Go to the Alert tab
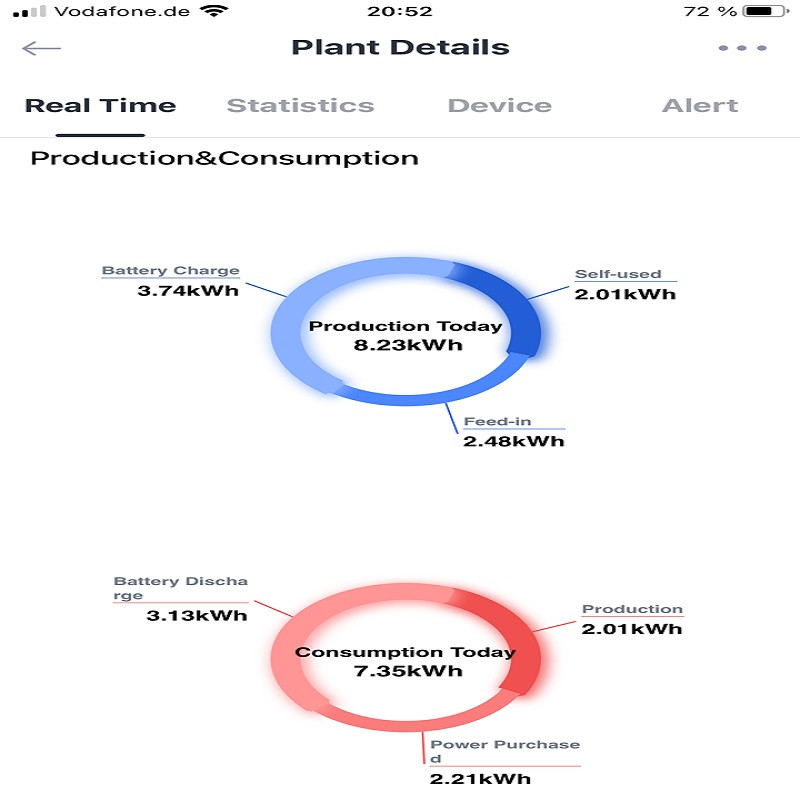The width and height of the screenshot is (800, 800). pyautogui.click(x=700, y=106)
